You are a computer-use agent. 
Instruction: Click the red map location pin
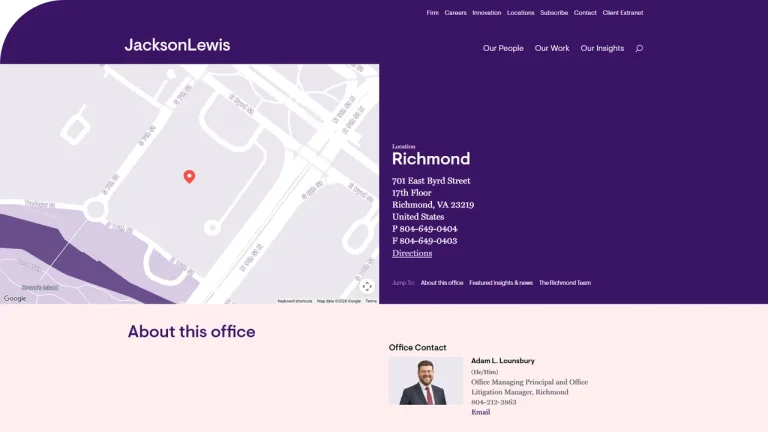pos(190,176)
